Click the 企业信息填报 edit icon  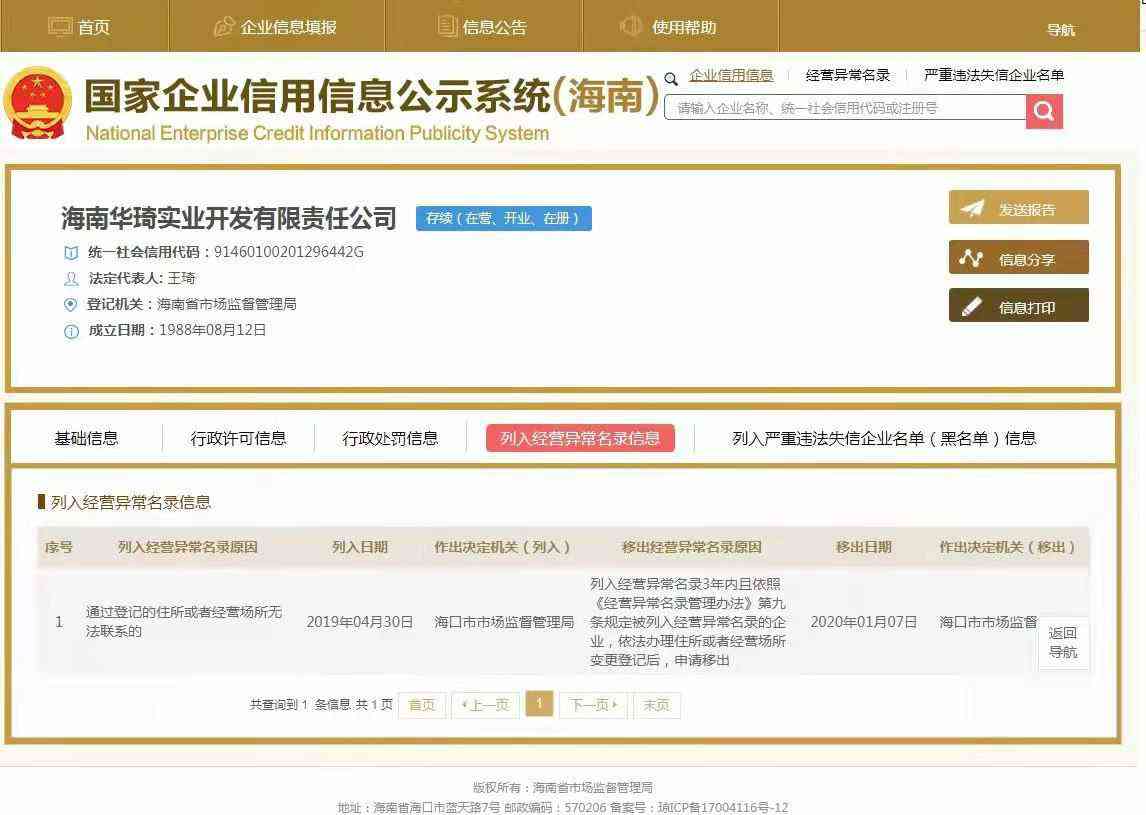[224, 27]
